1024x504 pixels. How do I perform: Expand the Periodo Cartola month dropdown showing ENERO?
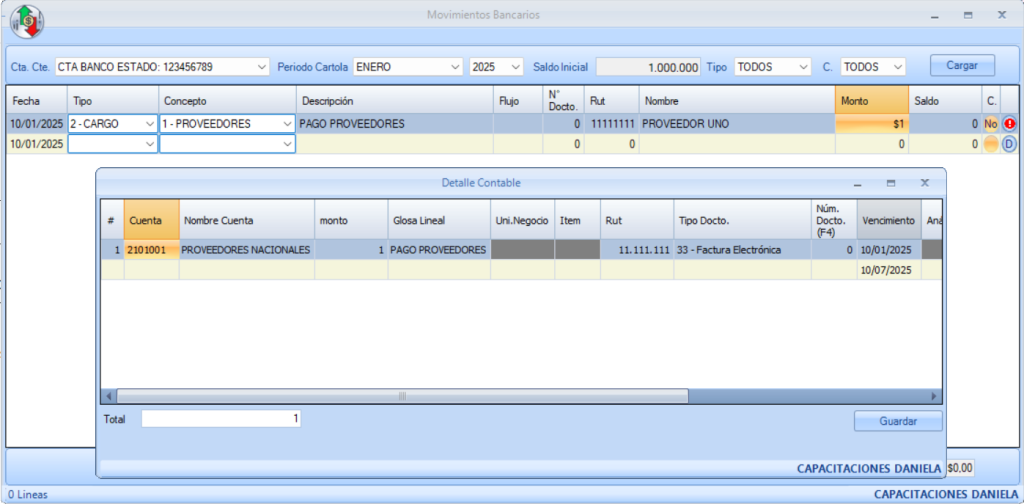click(455, 67)
